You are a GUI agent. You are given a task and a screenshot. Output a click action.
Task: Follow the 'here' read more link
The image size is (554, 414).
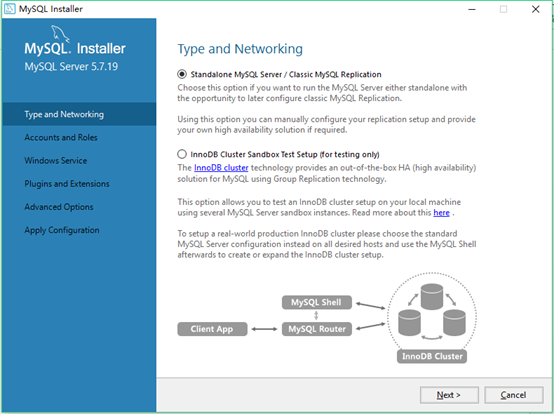[x=441, y=213]
